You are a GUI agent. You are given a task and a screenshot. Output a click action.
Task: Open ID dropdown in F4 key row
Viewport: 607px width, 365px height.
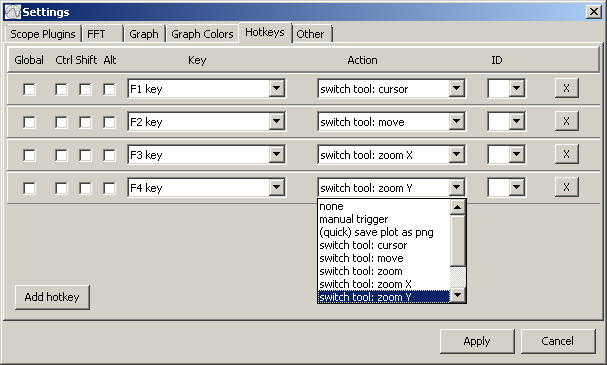pyautogui.click(x=506, y=188)
